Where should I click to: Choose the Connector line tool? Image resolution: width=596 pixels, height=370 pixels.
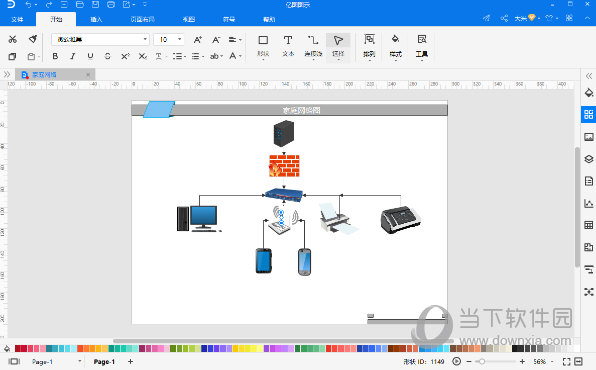[x=313, y=45]
